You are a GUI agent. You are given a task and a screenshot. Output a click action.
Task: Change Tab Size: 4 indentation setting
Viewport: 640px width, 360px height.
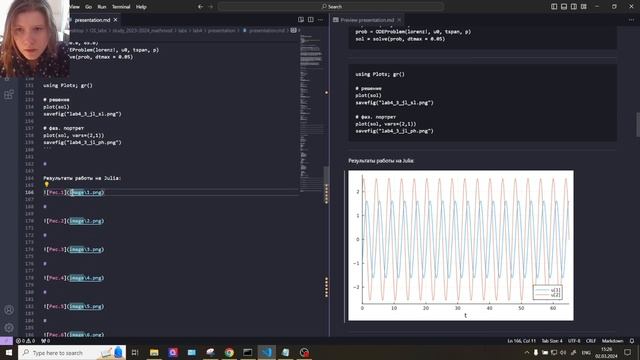point(552,341)
